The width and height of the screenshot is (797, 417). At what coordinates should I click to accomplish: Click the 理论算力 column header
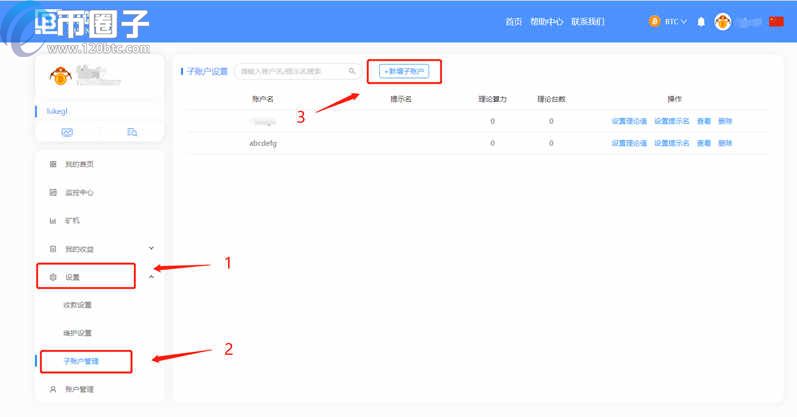click(492, 99)
